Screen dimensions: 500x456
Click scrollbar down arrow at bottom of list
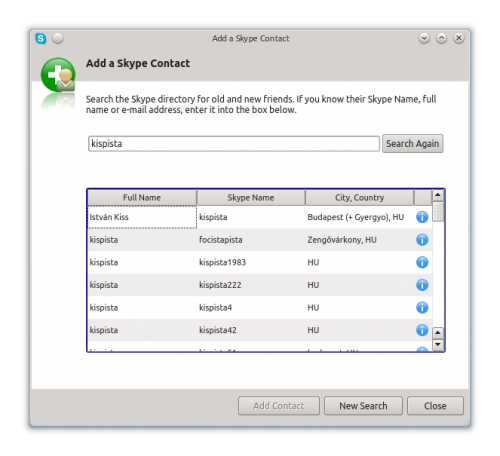pyautogui.click(x=438, y=344)
